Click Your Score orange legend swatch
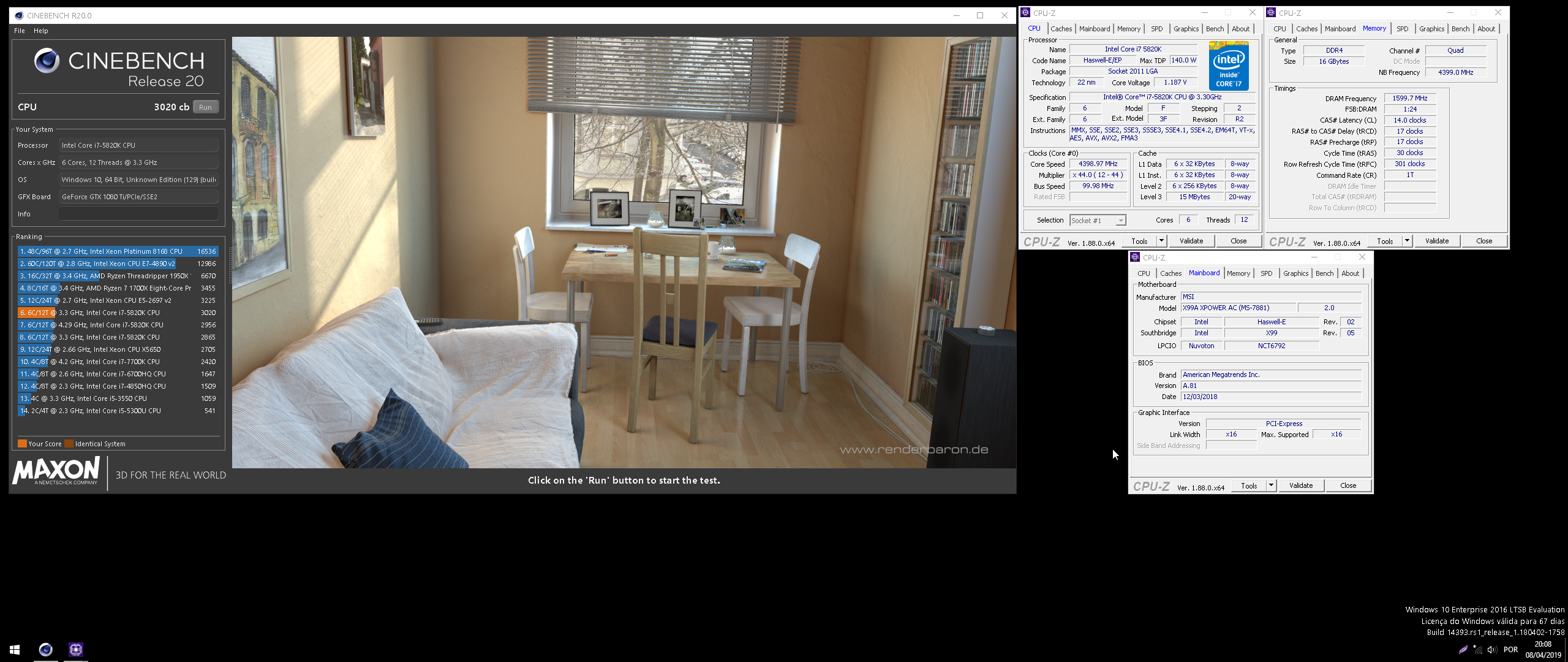 [x=22, y=444]
